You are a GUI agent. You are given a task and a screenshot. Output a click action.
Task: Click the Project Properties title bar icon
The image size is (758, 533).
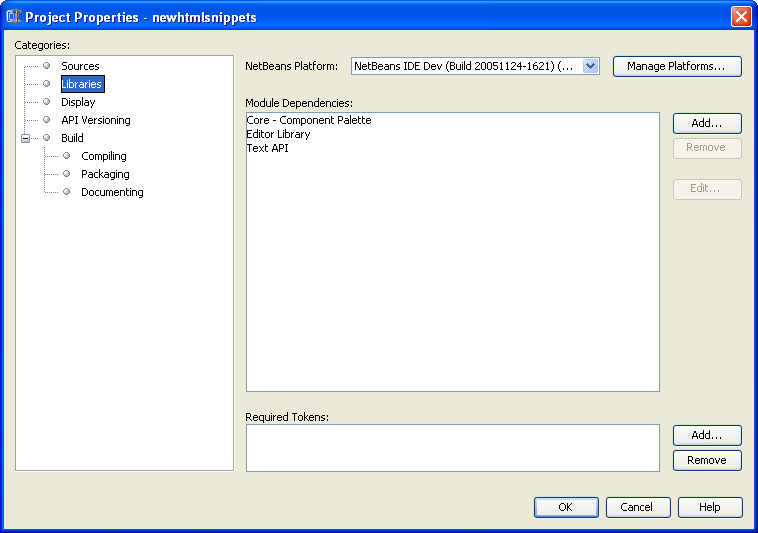[x=14, y=16]
